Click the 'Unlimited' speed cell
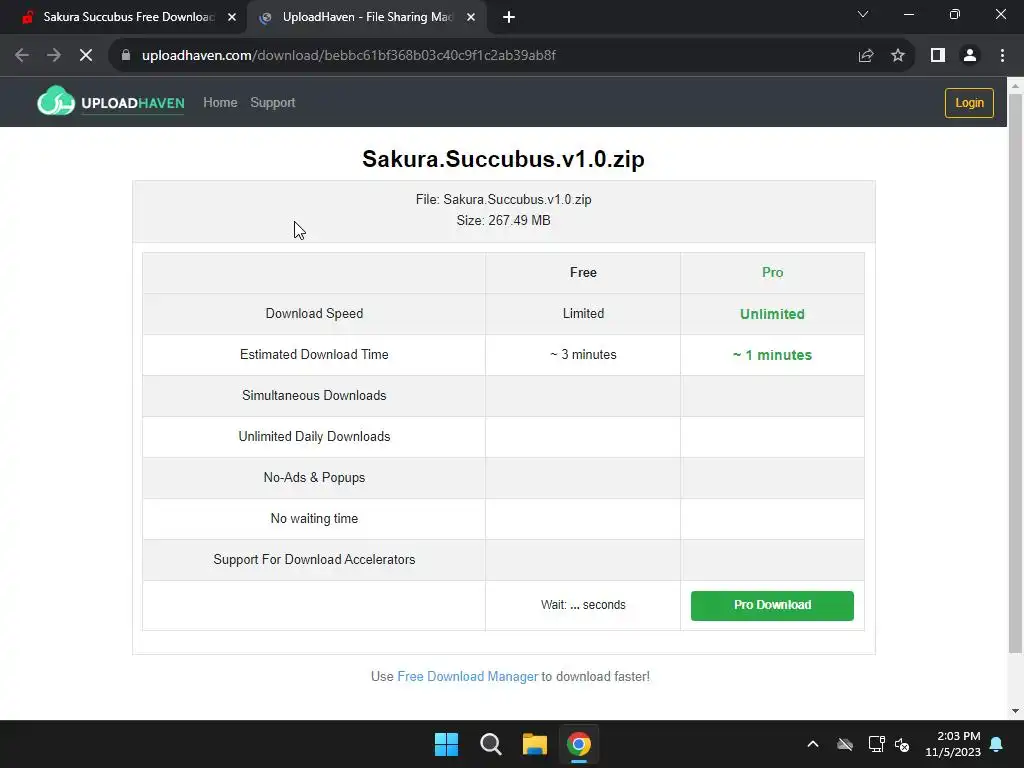 click(772, 314)
